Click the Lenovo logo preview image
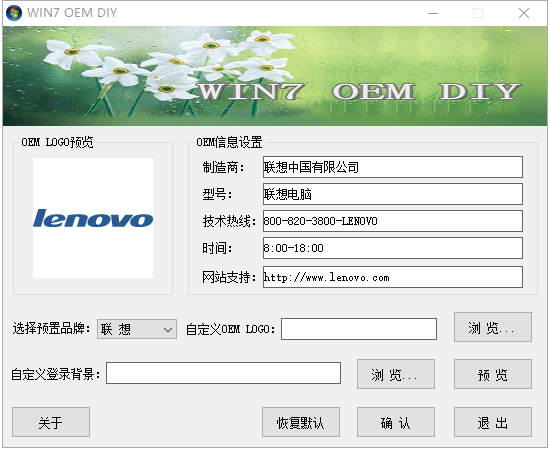Viewport: 550px width, 450px height. pos(93,218)
